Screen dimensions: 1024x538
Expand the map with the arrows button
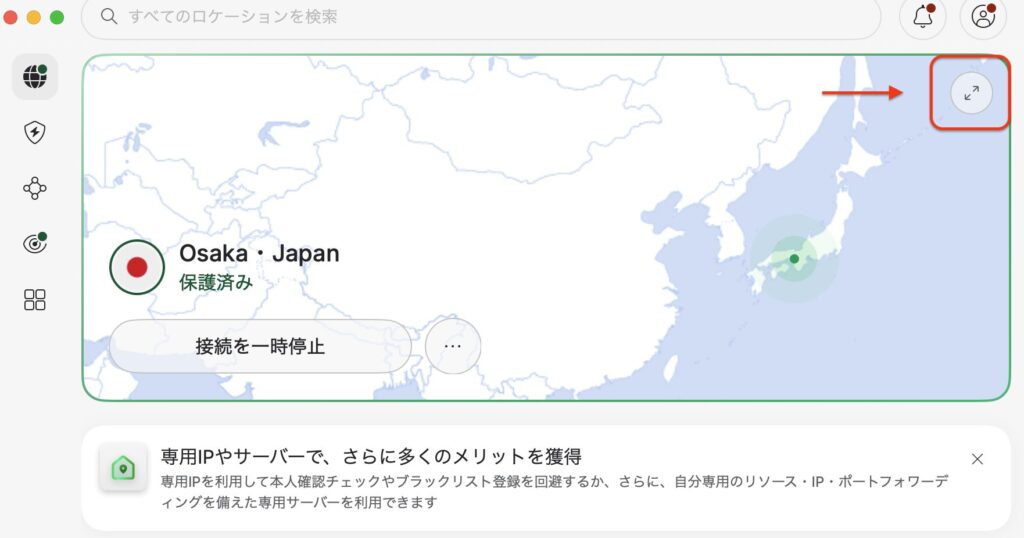tap(971, 93)
